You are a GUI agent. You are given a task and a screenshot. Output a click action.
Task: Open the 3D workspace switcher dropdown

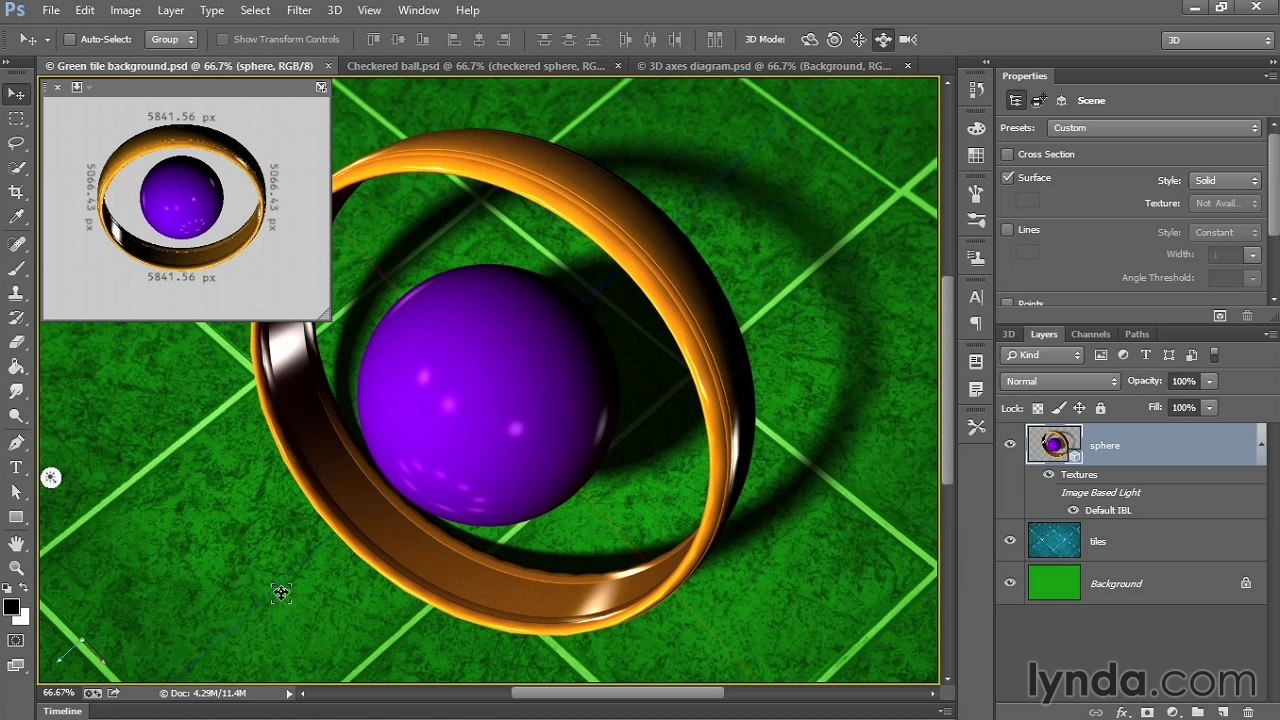tap(1217, 40)
